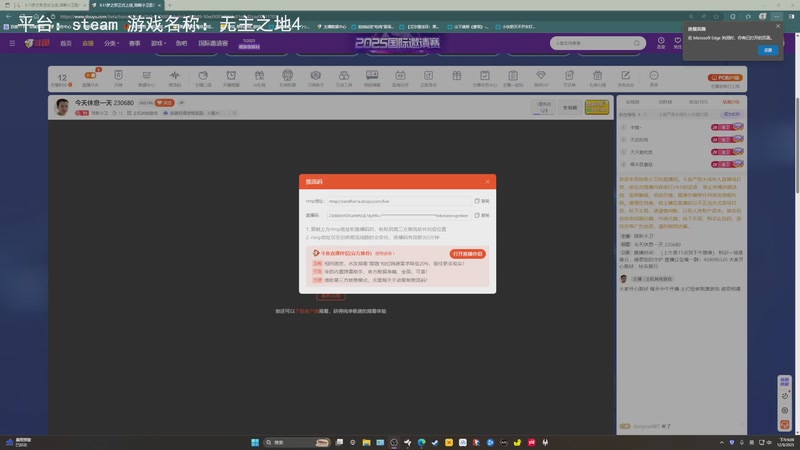800x450 pixels.
Task: Open the Windows Start button
Action: 255,442
